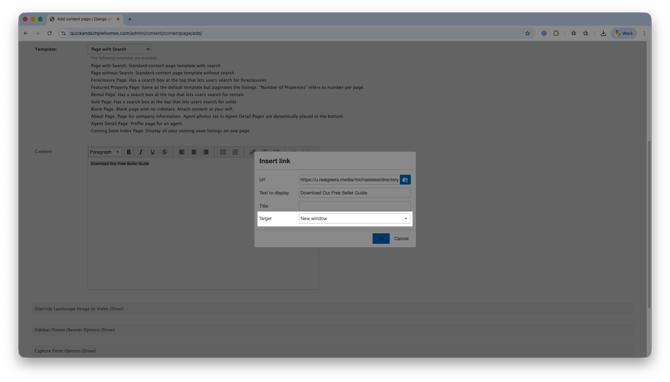Viewport: 670px width, 382px height.
Task: Bookmark this page with the star icon
Action: (527, 33)
